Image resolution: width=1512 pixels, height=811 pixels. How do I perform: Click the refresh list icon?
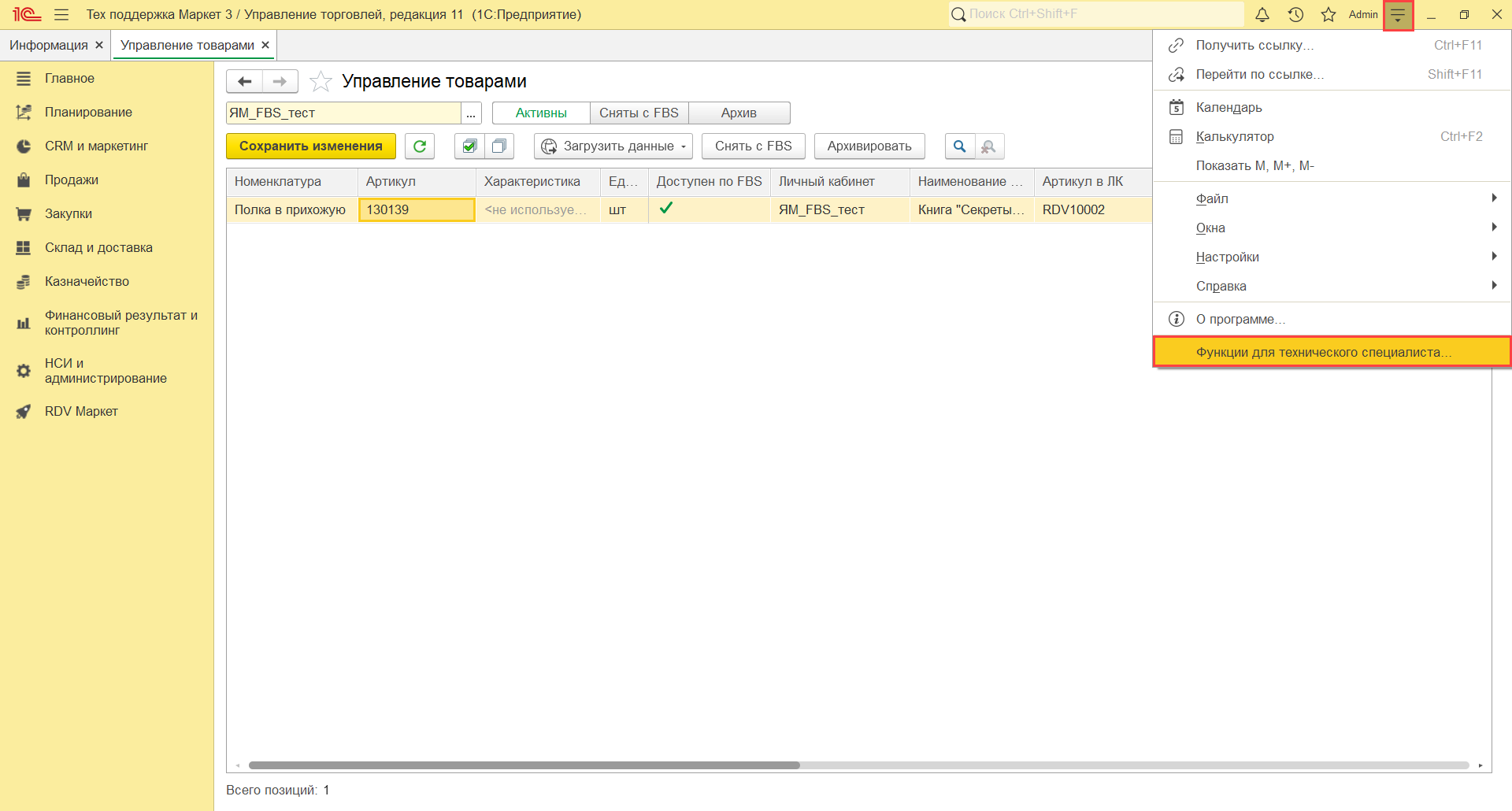[x=420, y=146]
